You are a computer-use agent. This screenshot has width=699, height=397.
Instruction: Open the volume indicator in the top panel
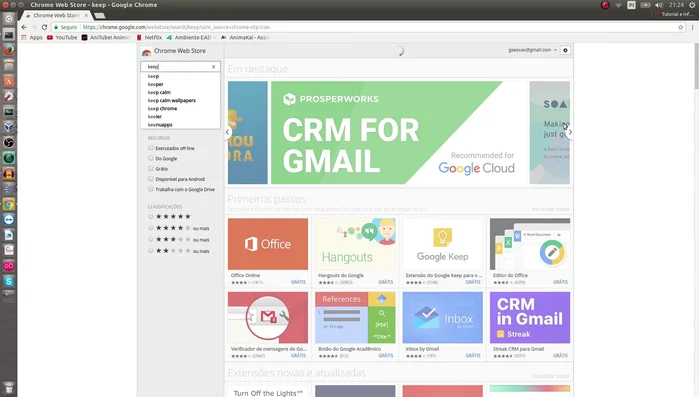[x=659, y=5]
